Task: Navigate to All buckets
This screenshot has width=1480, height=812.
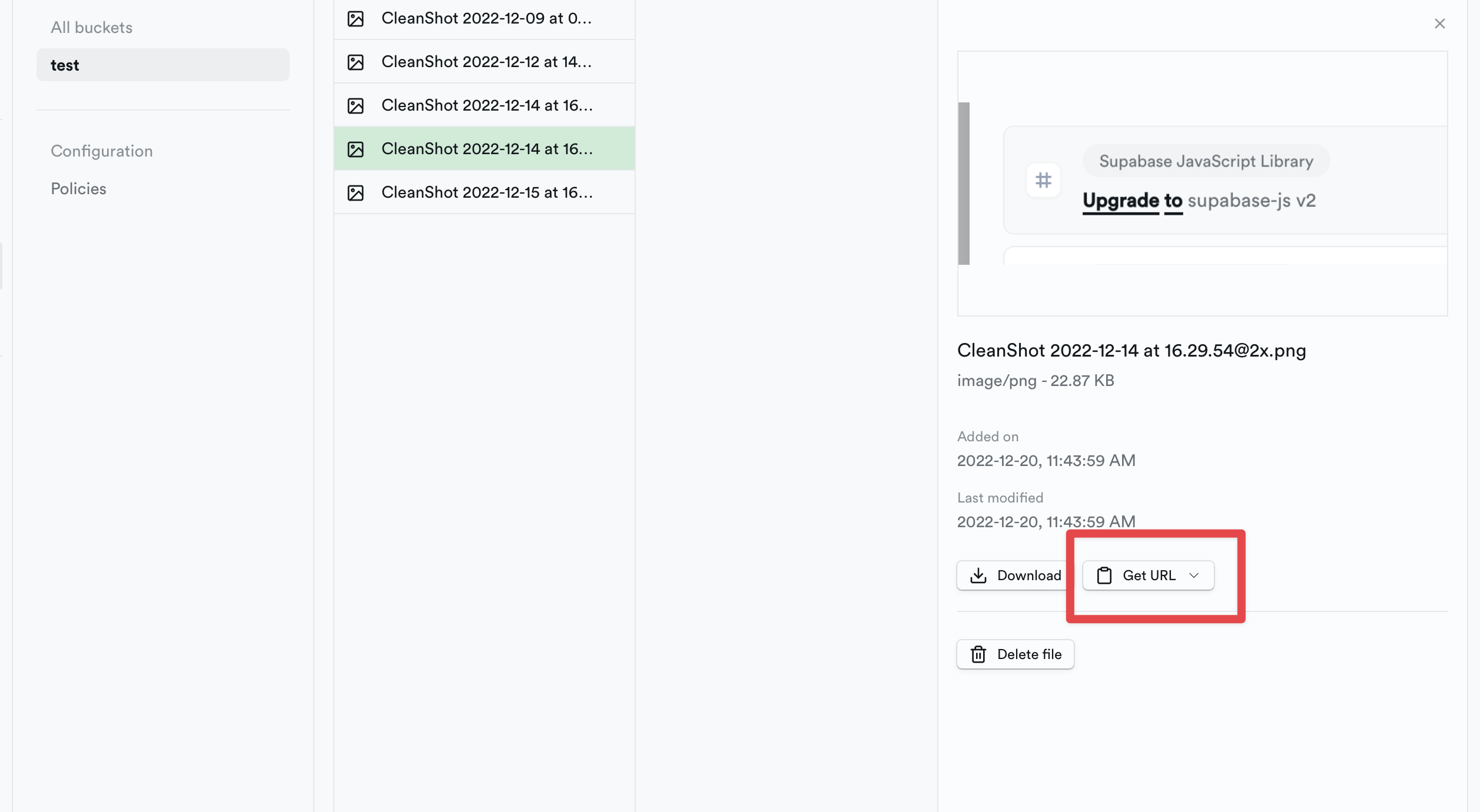Action: tap(91, 26)
